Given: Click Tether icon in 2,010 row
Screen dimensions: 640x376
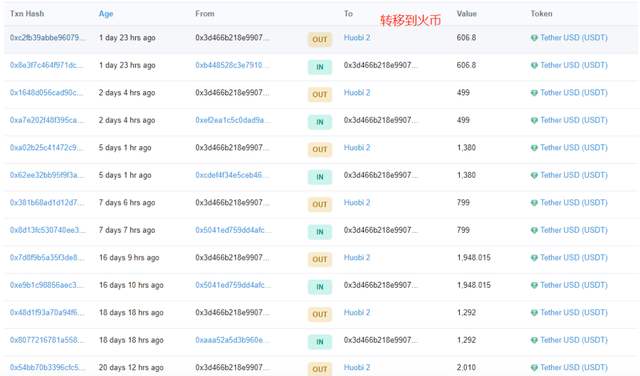Looking at the screenshot, I should point(534,368).
